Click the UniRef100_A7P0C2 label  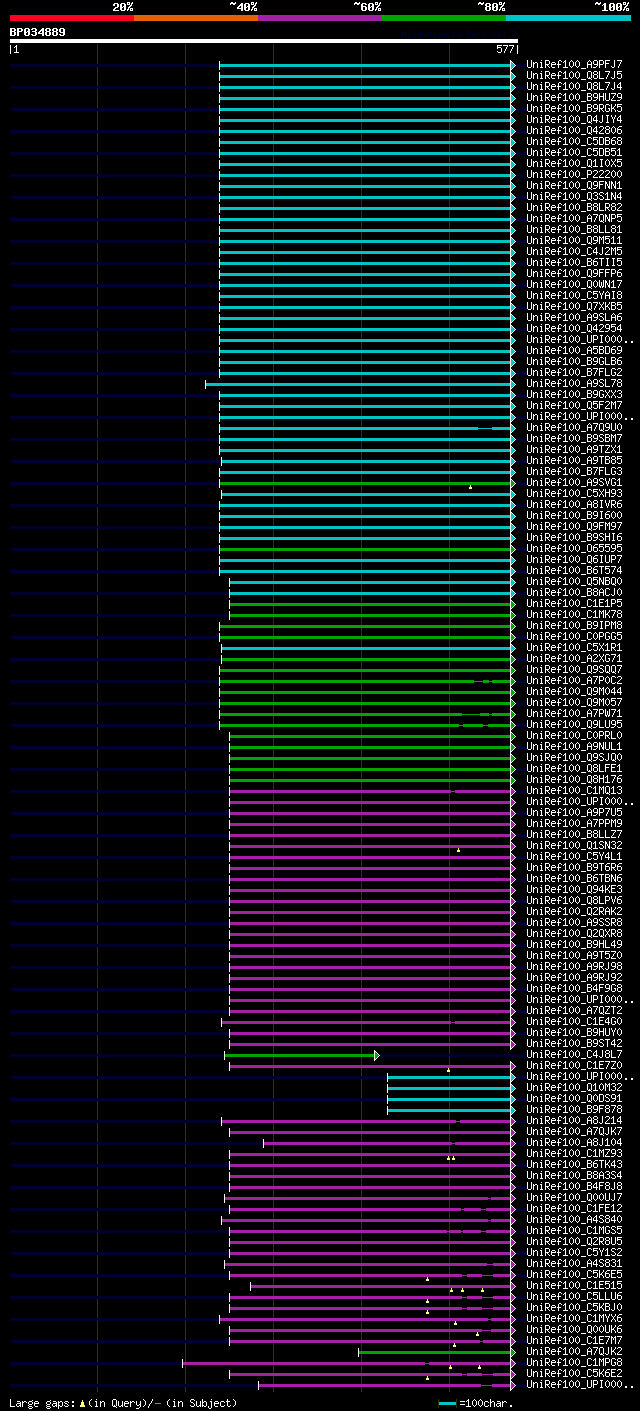(574, 680)
